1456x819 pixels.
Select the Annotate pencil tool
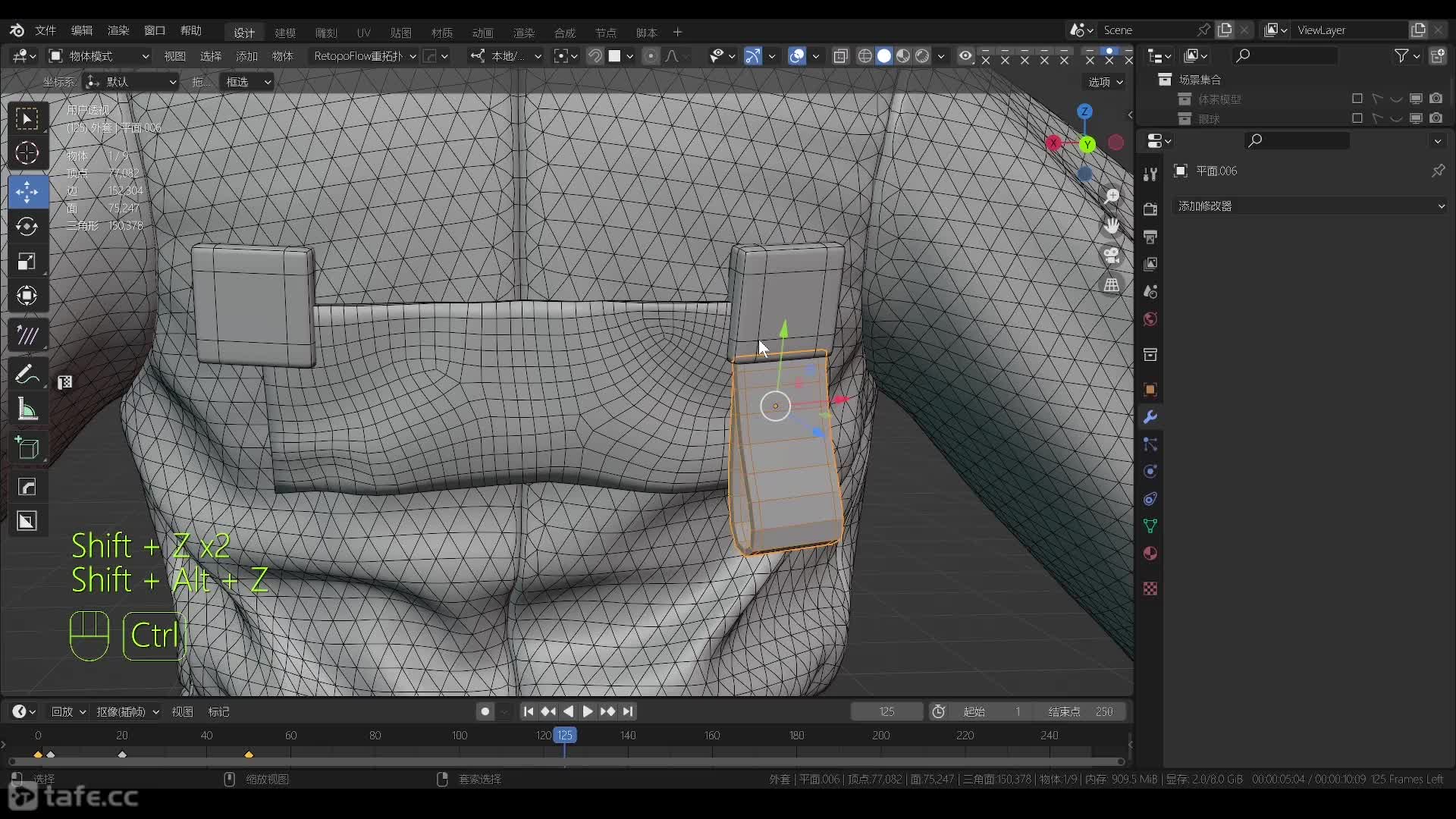27,375
